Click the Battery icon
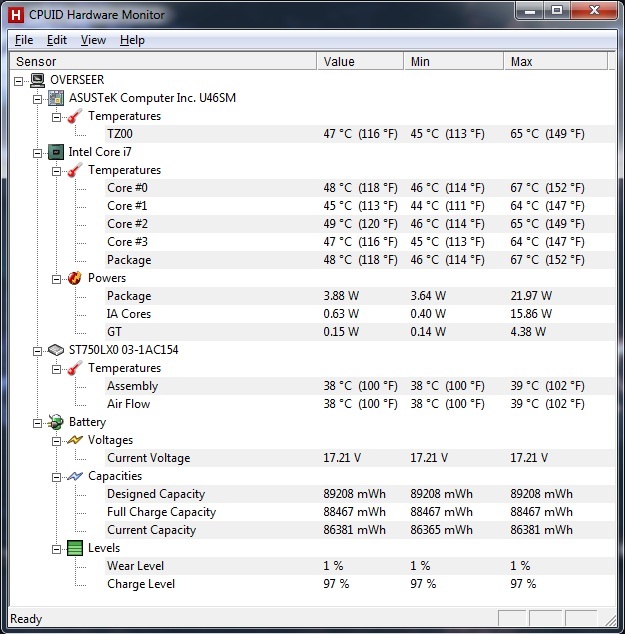 click(56, 422)
